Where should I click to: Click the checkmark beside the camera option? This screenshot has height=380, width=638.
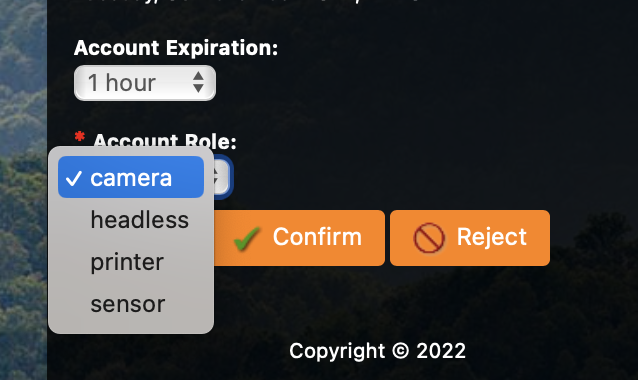(74, 178)
